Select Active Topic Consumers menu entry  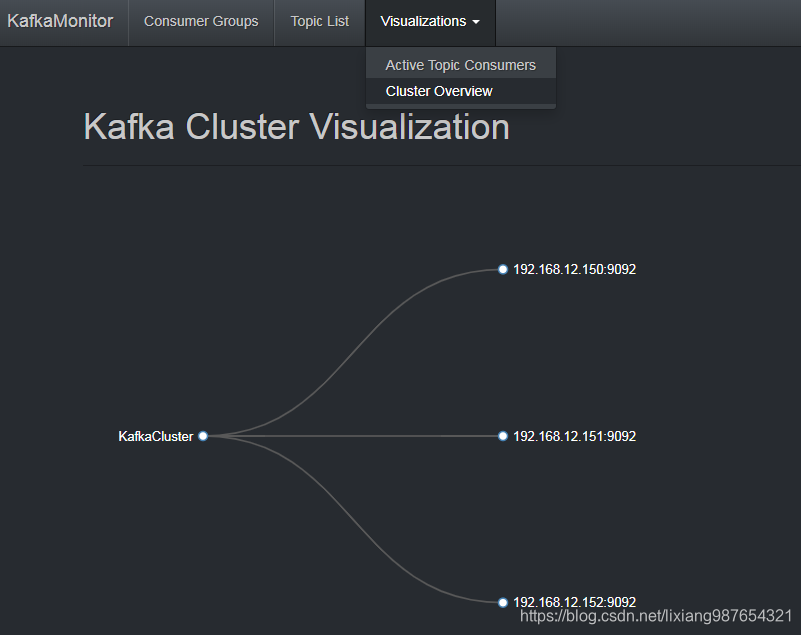pos(461,65)
